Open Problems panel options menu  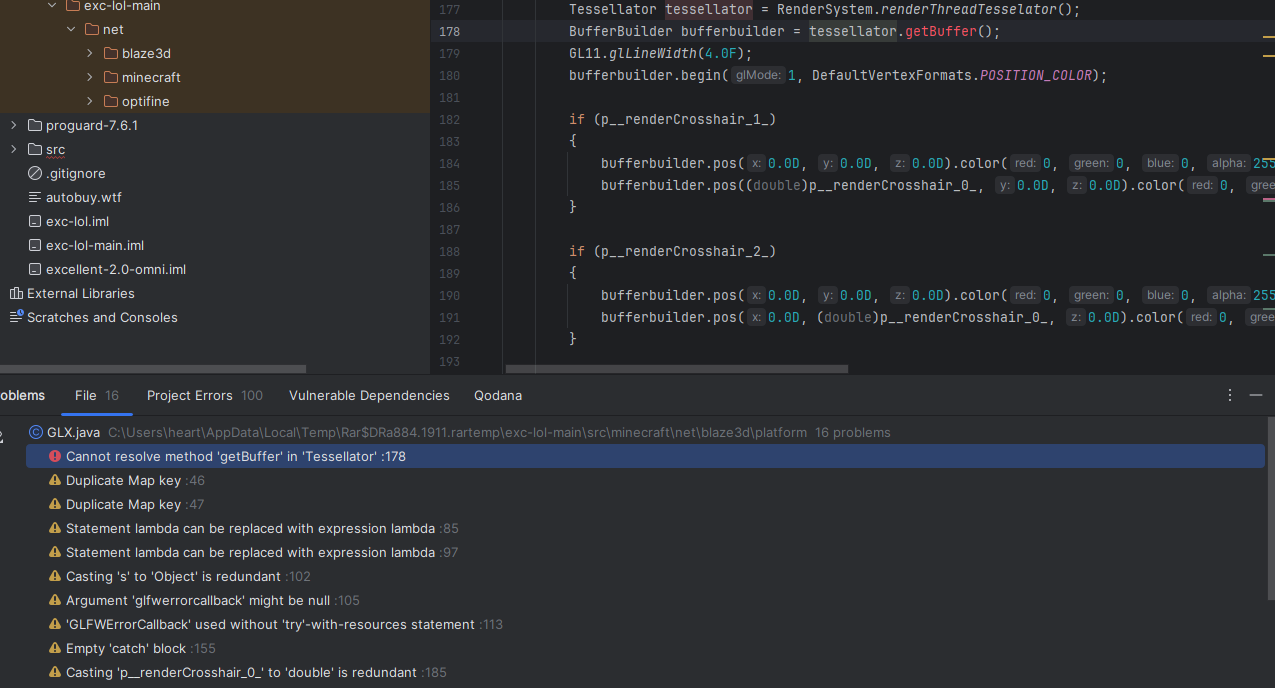[1230, 395]
